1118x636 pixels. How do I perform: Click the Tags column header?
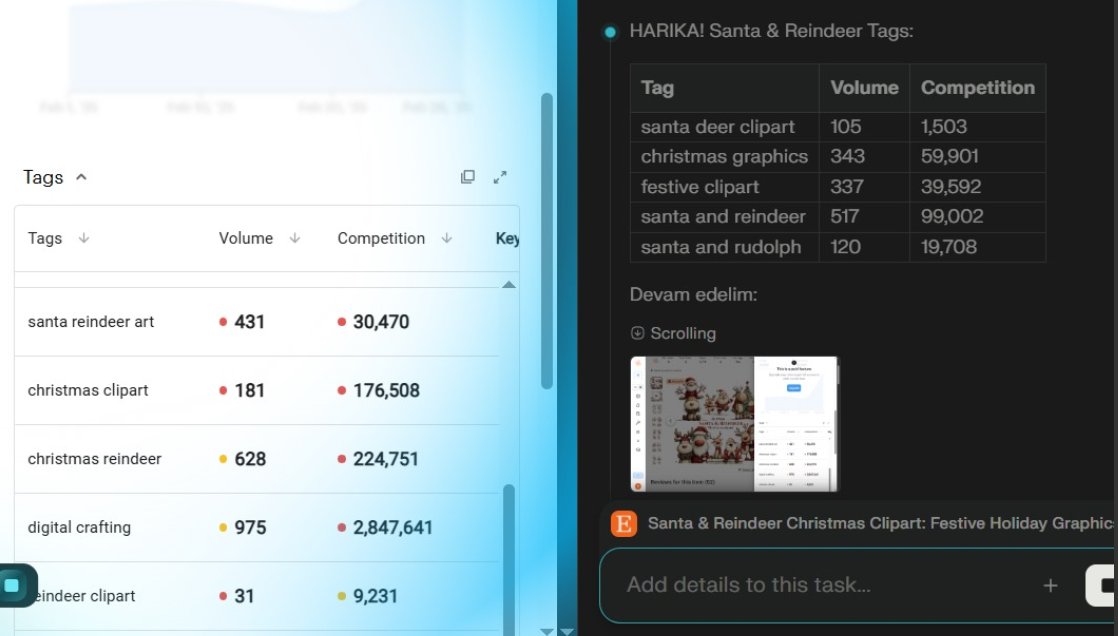click(45, 238)
